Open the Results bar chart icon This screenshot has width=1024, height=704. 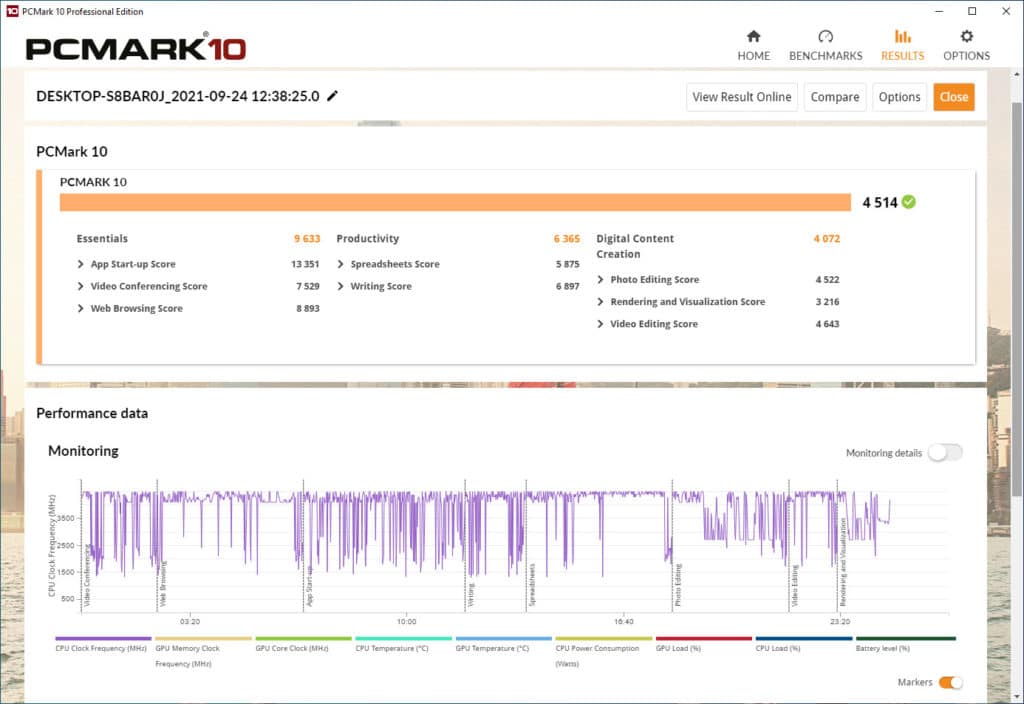903,36
